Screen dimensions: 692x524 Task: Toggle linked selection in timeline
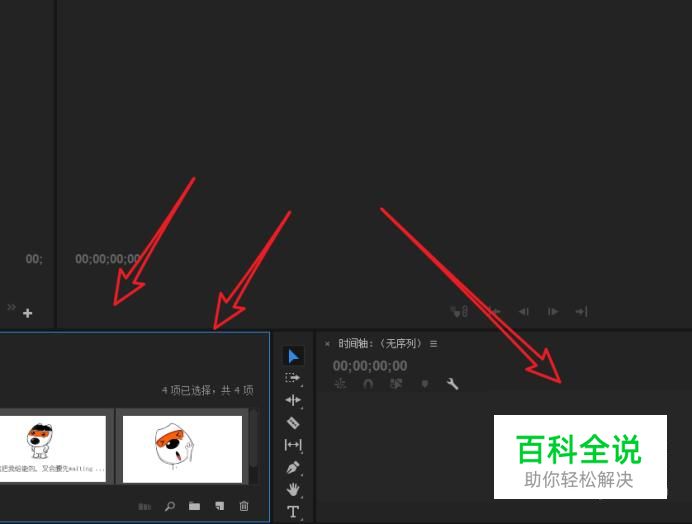click(396, 384)
